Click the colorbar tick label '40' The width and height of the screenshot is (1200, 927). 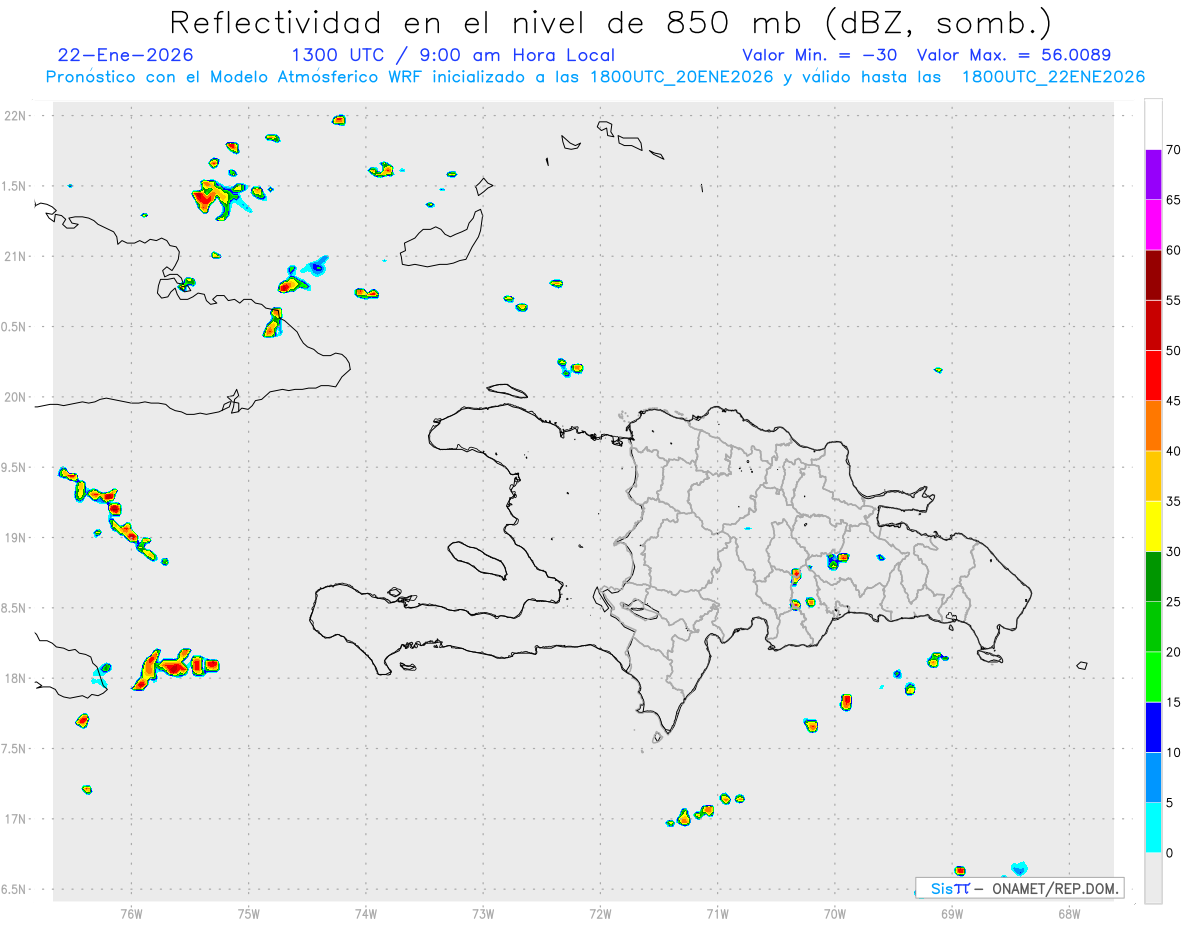(x=1174, y=451)
